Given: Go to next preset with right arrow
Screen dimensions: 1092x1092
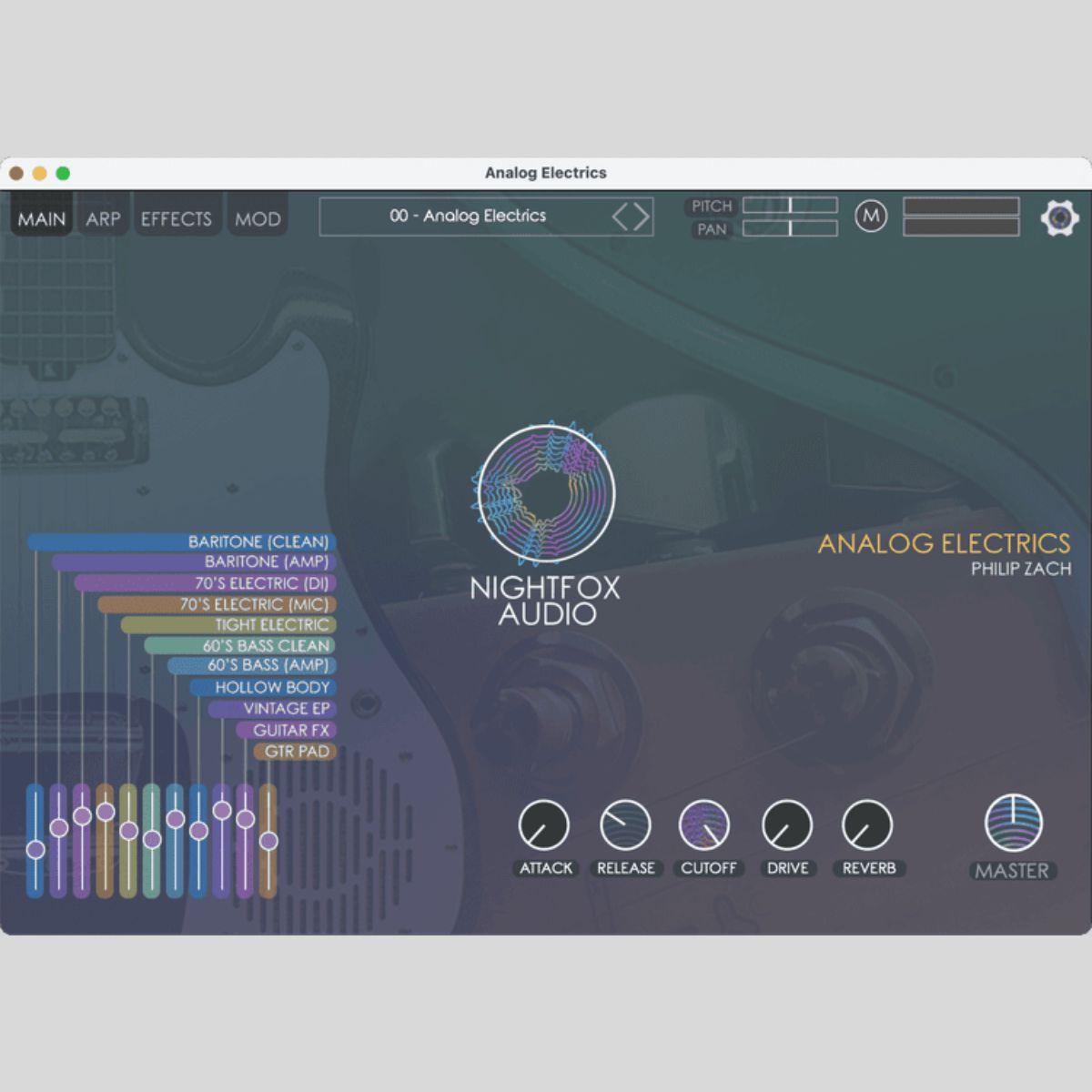Looking at the screenshot, I should [641, 217].
